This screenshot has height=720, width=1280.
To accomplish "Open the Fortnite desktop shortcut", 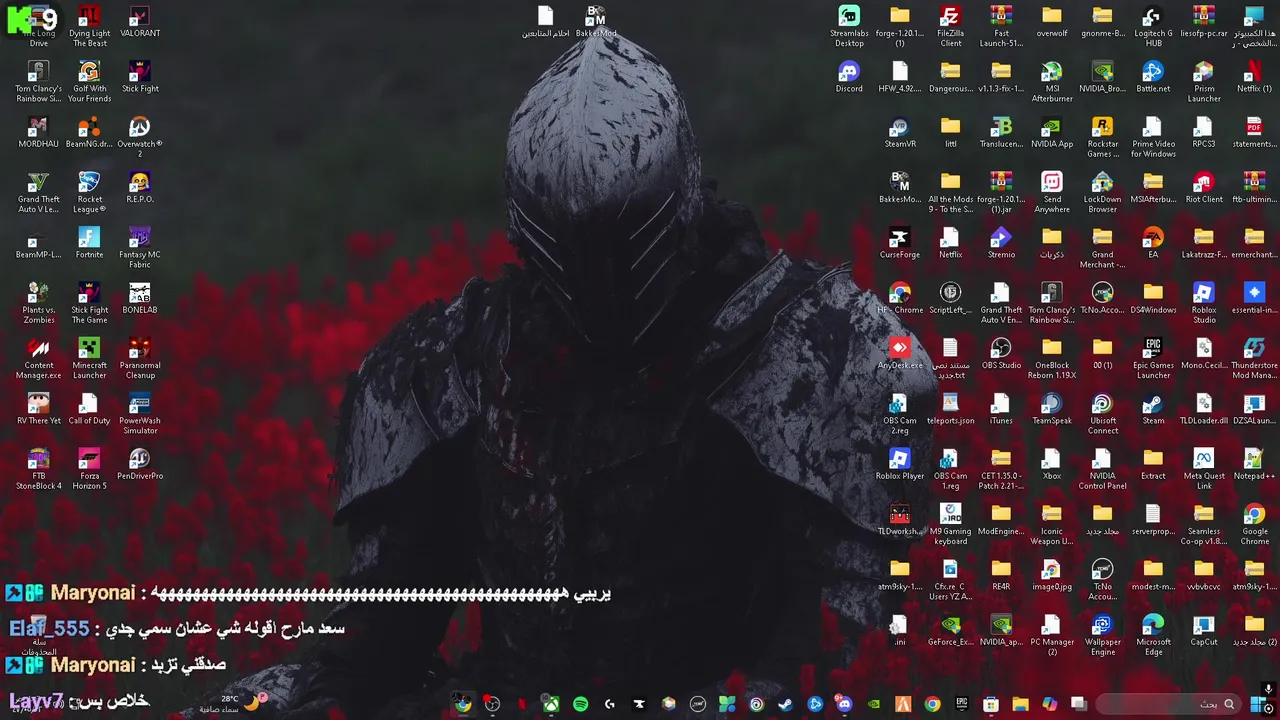I will [x=89, y=243].
